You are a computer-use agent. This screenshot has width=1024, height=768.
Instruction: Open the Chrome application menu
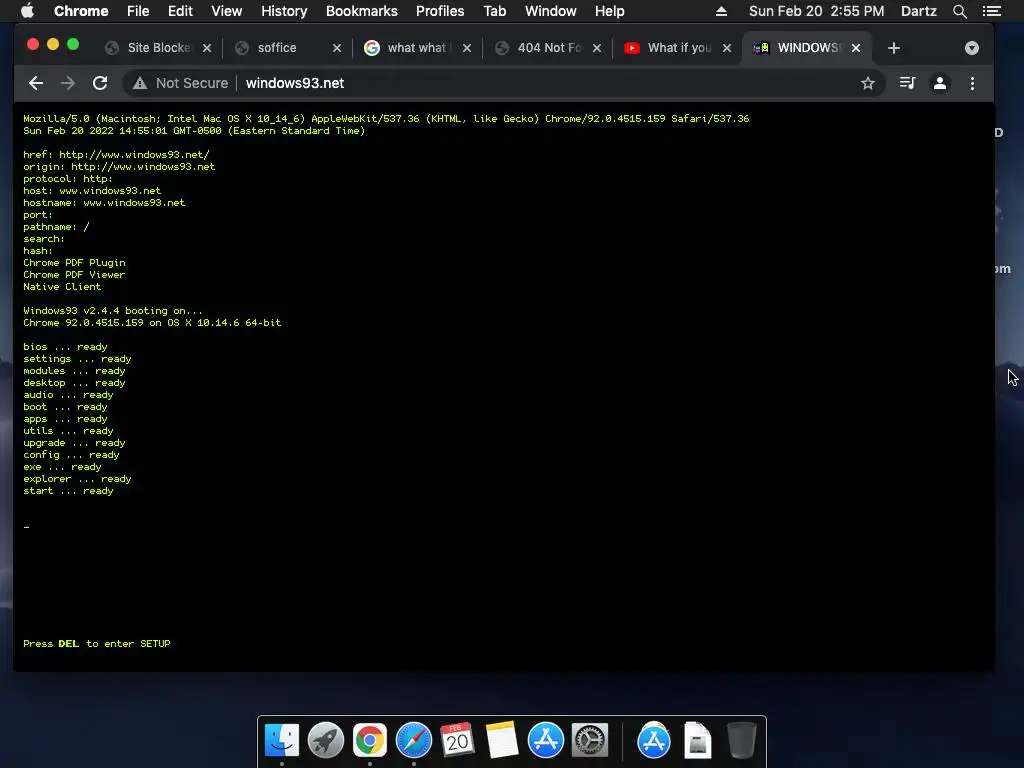[x=81, y=11]
